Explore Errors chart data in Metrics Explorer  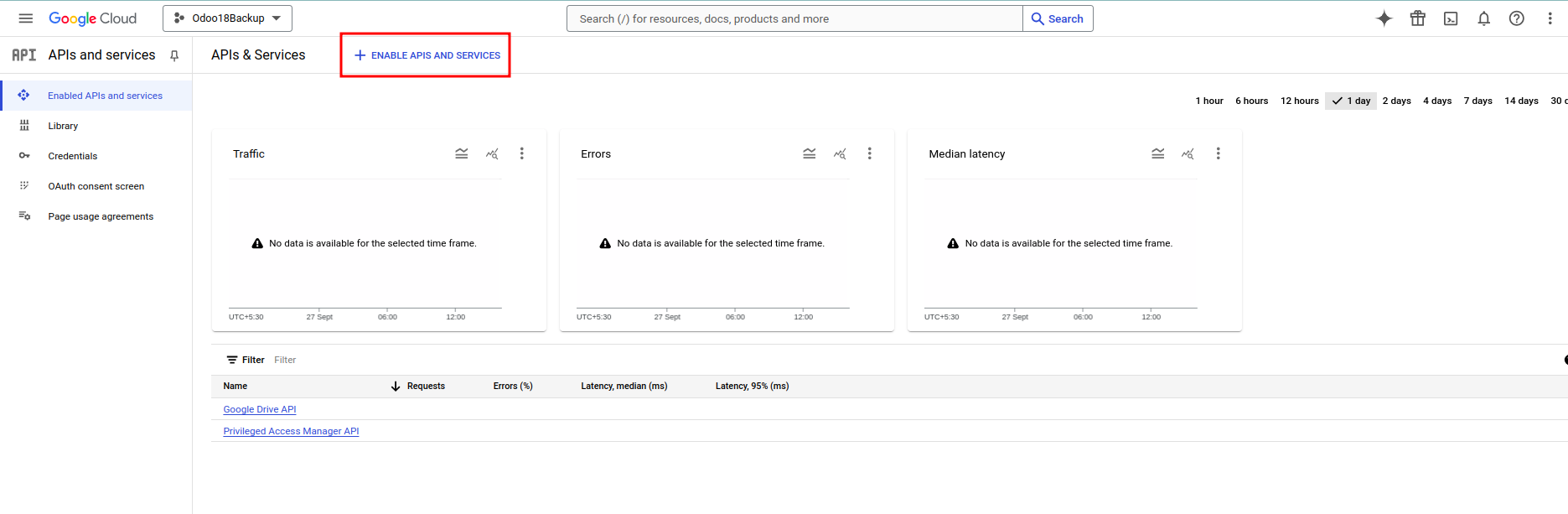click(840, 153)
